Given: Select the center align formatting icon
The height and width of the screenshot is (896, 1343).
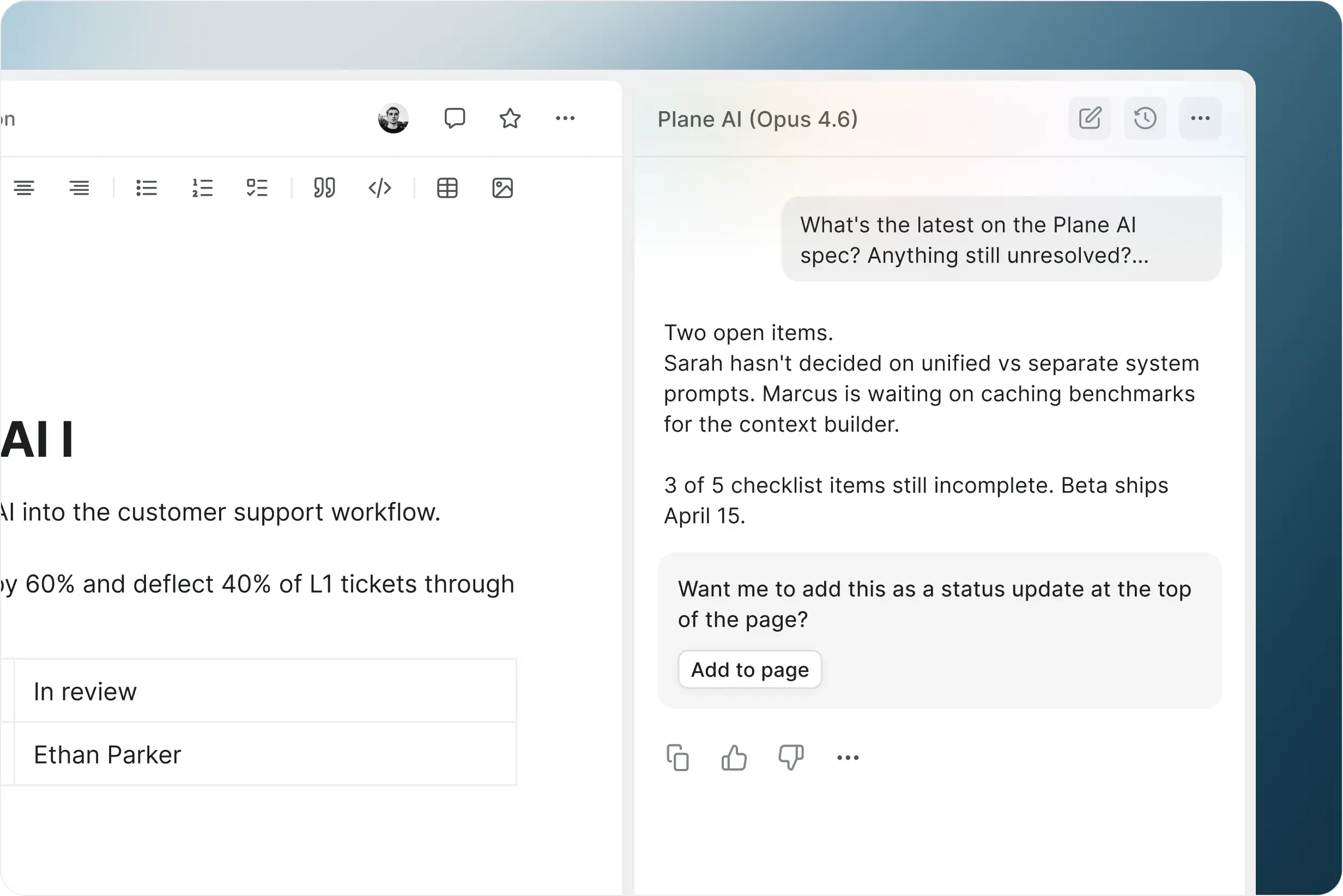Looking at the screenshot, I should (x=25, y=188).
